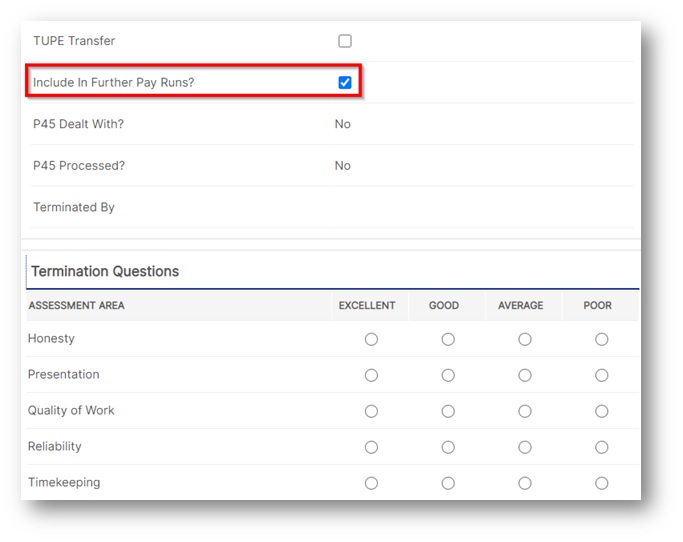The width and height of the screenshot is (683, 542).
Task: Rate Quality of Work as Excellent
Action: point(371,411)
